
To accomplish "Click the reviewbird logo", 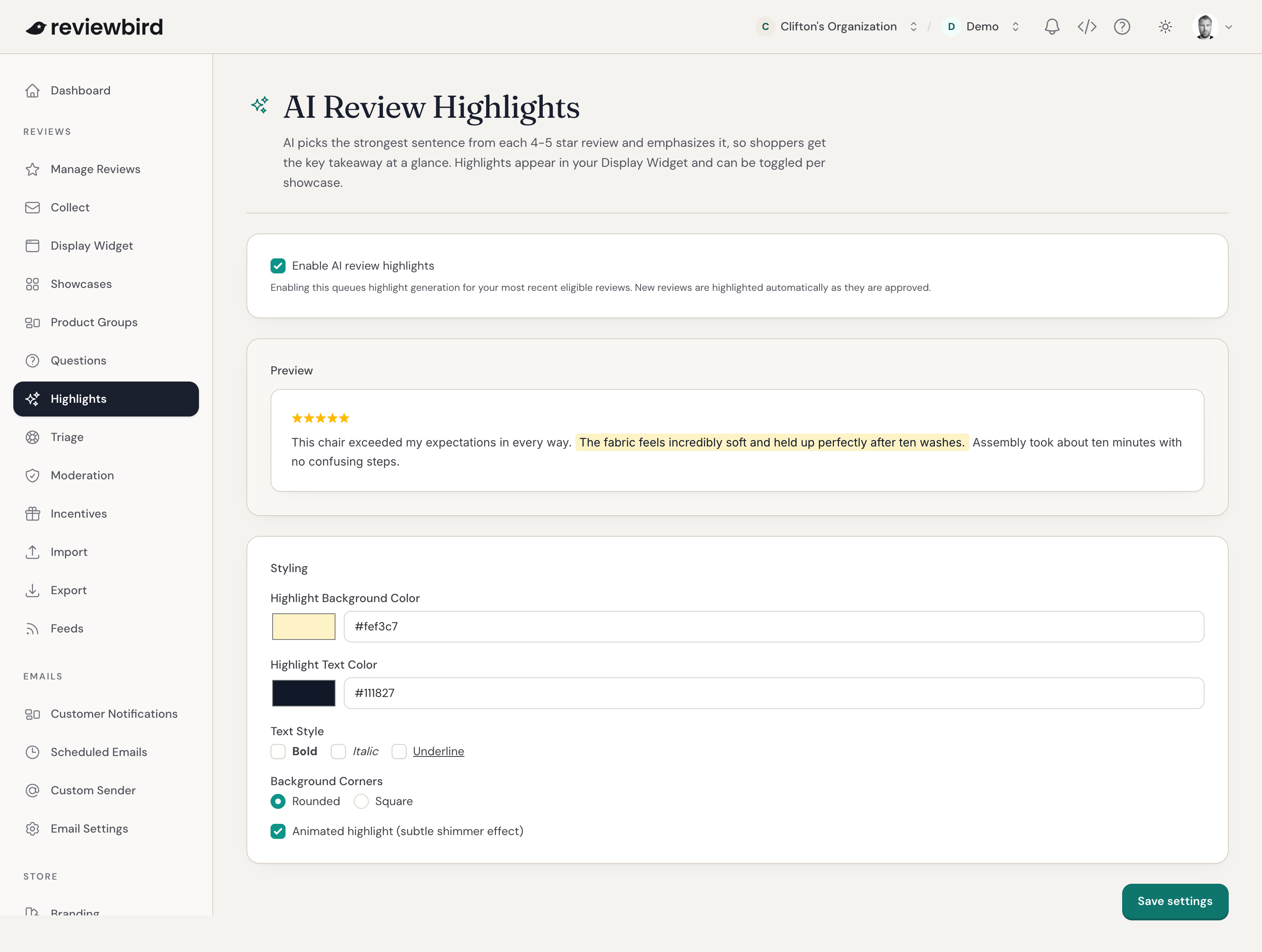I will pyautogui.click(x=94, y=27).
